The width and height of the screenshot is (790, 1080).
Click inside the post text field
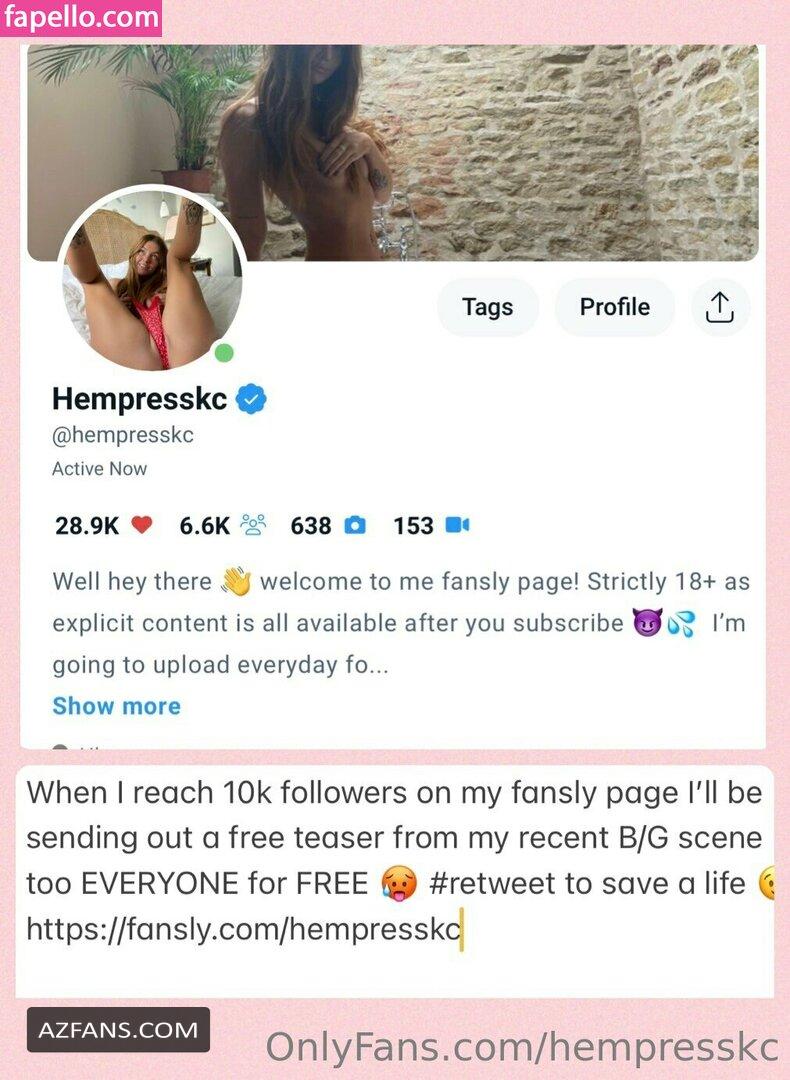pos(395,881)
